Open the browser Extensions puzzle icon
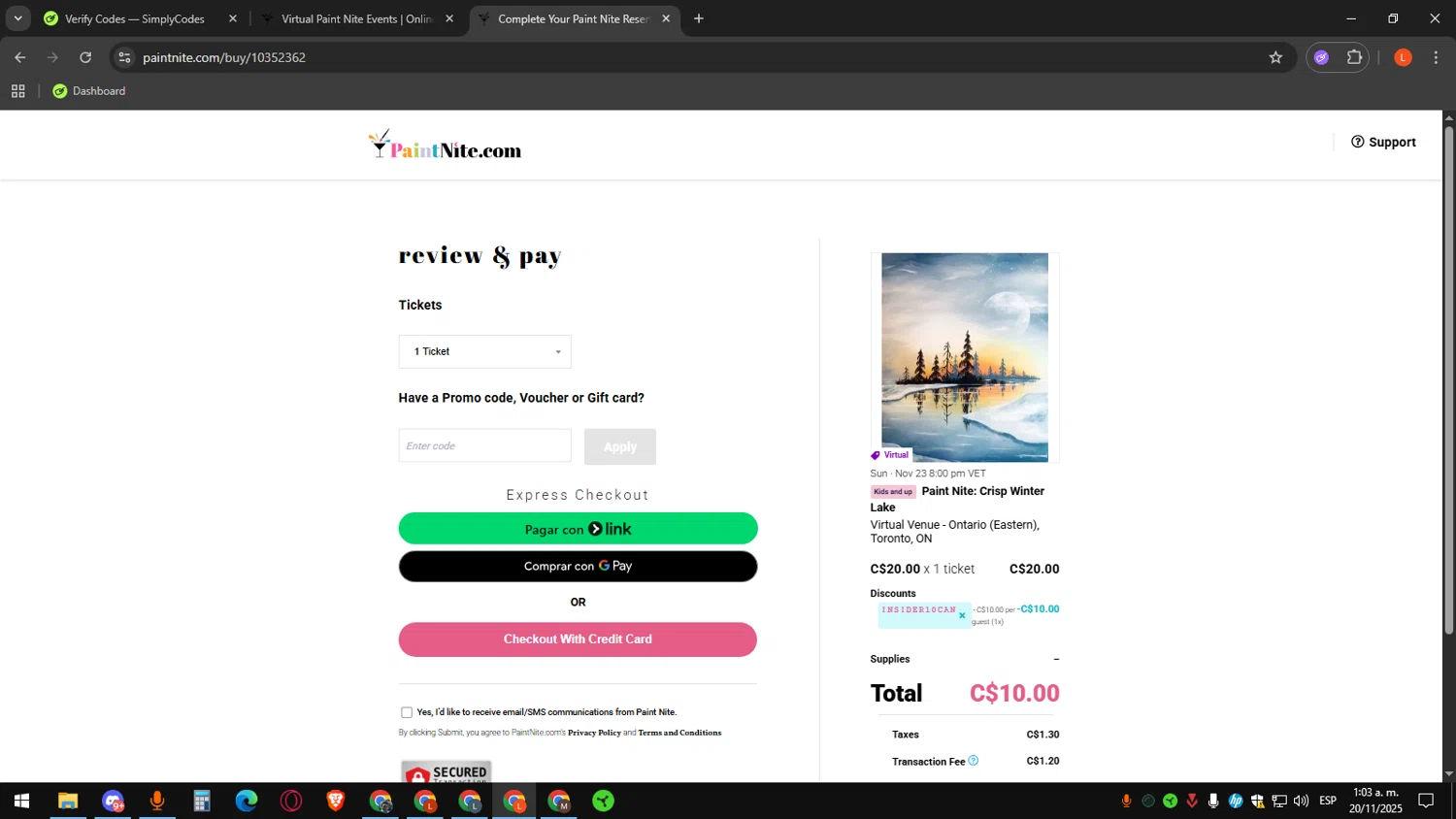The width and height of the screenshot is (1456, 819). click(1354, 57)
